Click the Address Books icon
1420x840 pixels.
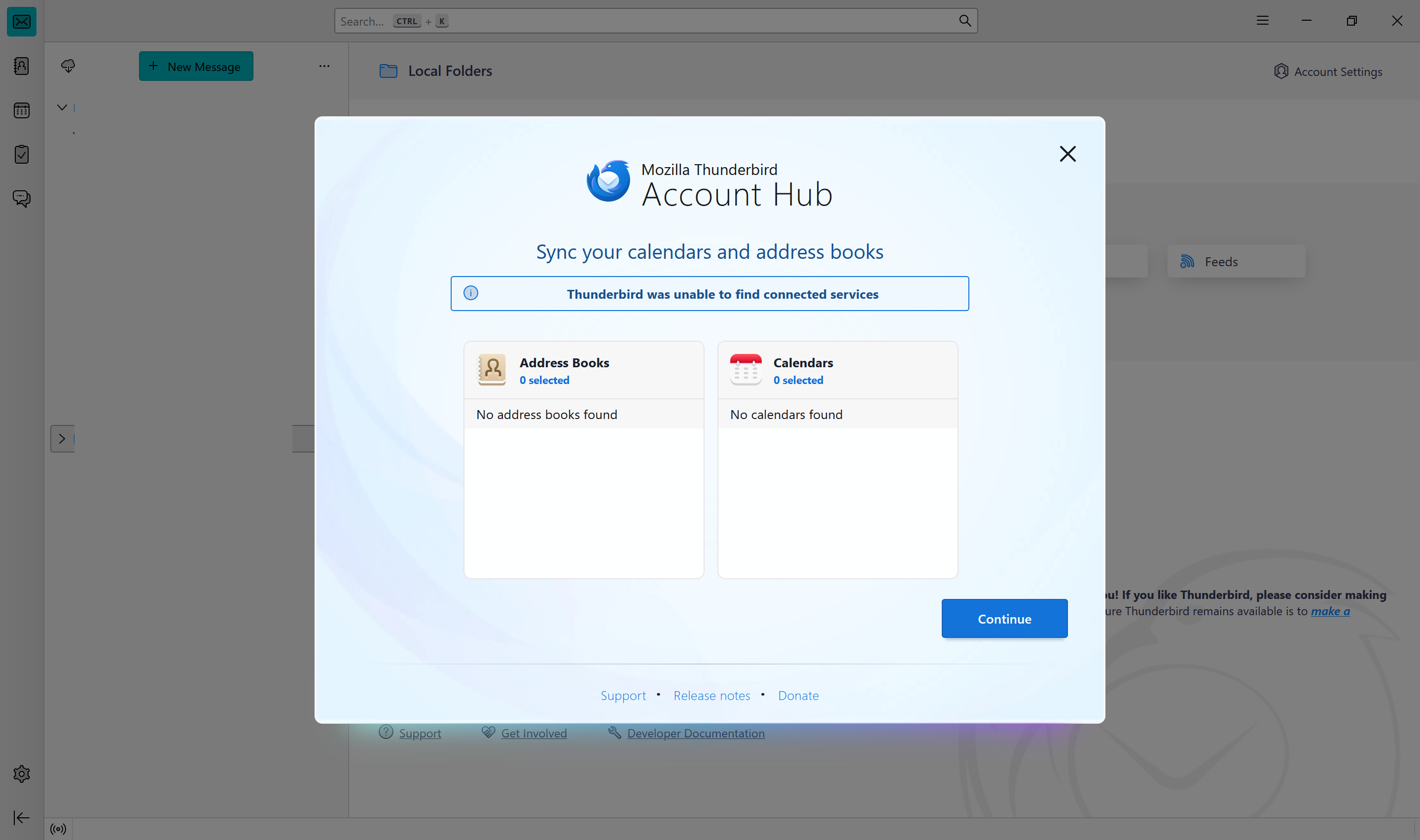click(492, 370)
